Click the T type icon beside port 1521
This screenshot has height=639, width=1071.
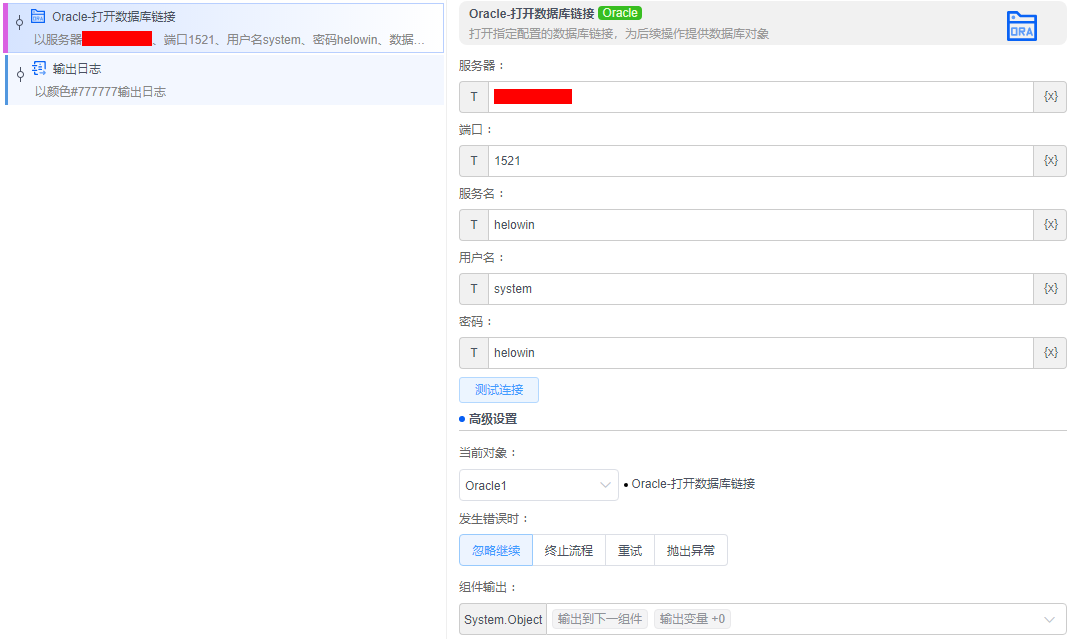pos(474,161)
